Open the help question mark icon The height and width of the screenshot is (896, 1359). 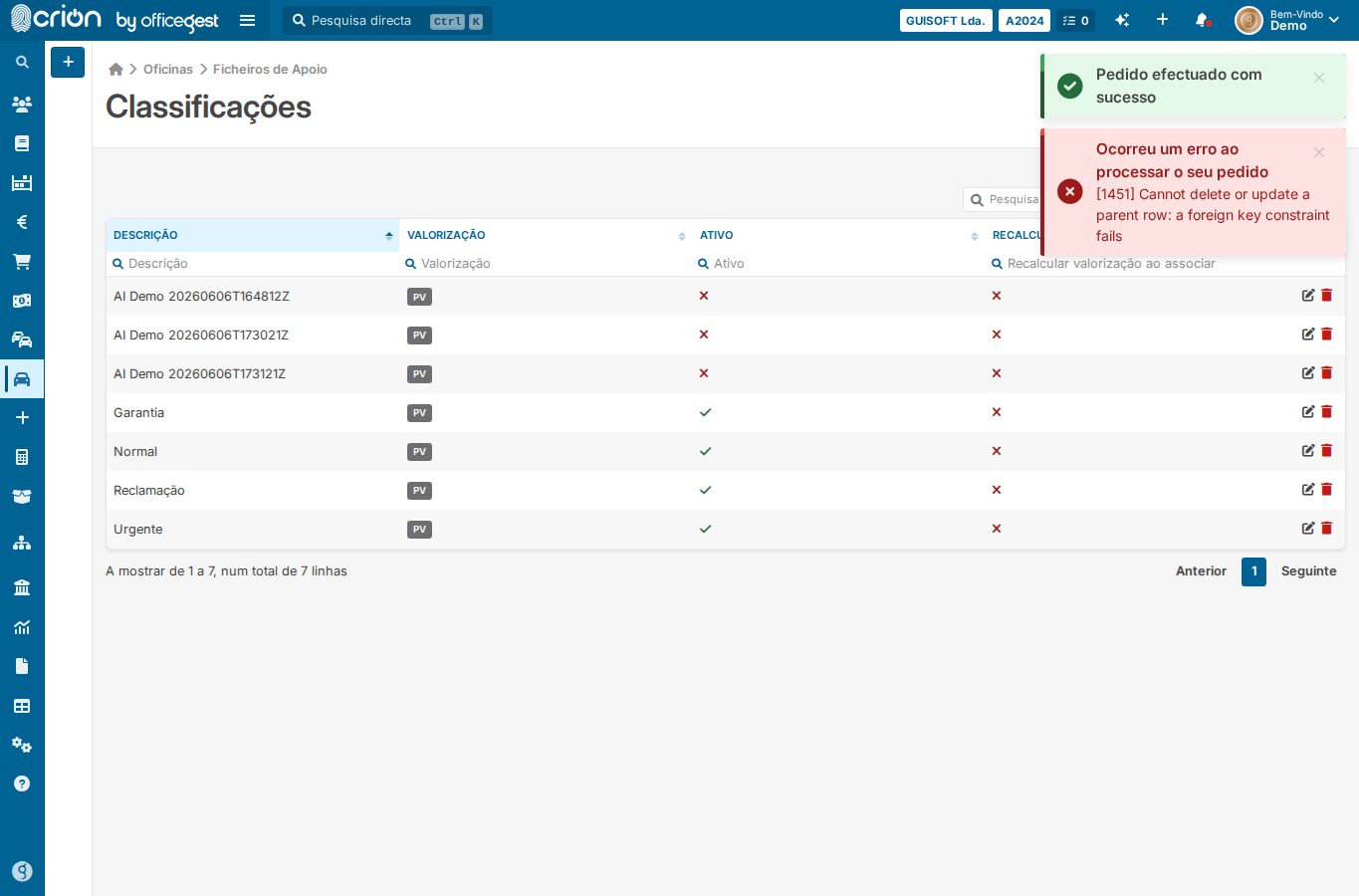tap(22, 784)
